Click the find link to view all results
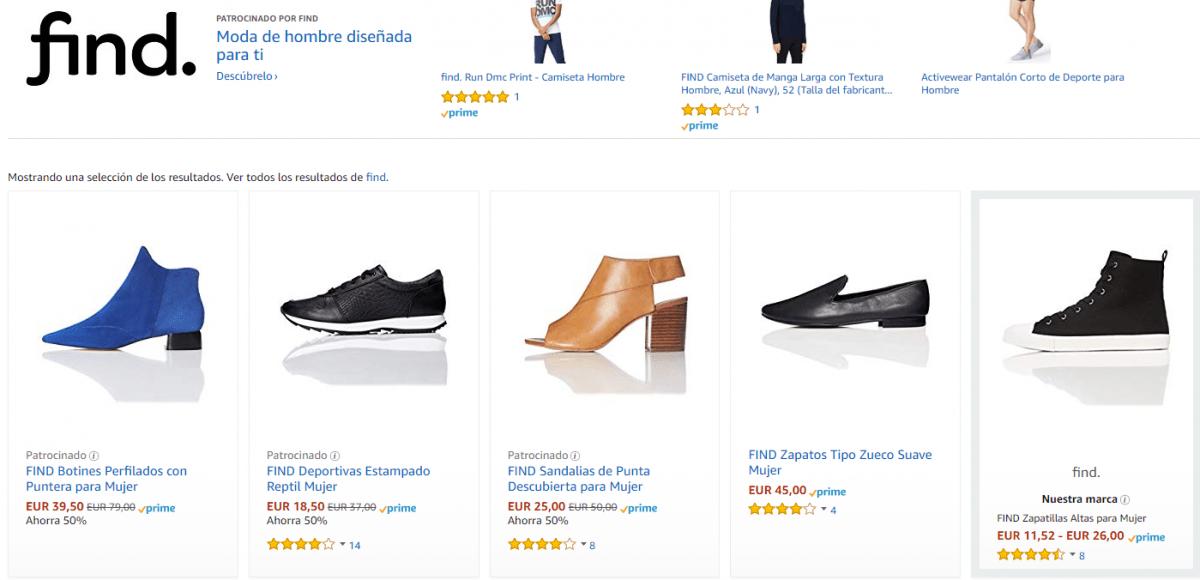The width and height of the screenshot is (1200, 580). [376, 176]
